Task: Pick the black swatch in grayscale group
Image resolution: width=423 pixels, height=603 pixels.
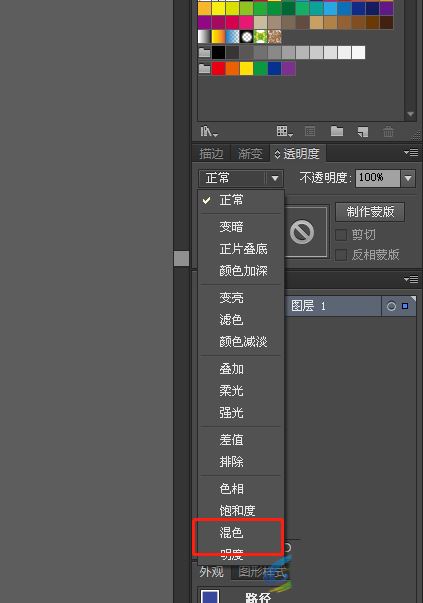Action: tap(218, 52)
